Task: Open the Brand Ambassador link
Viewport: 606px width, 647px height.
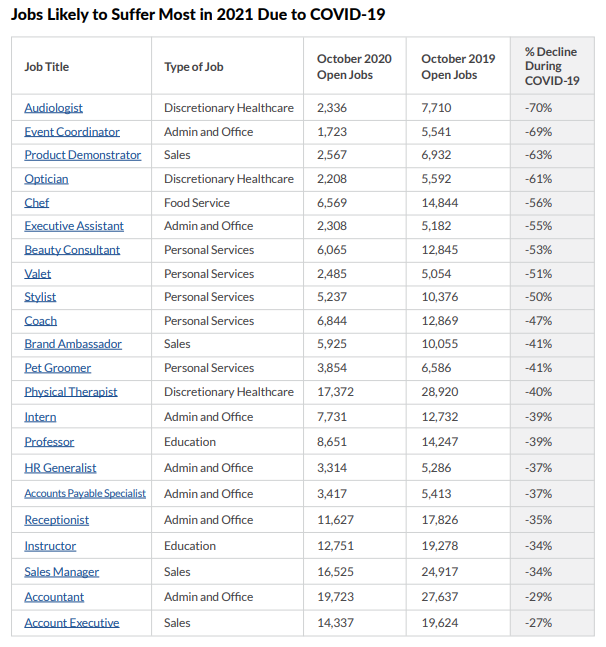Action: tap(73, 344)
